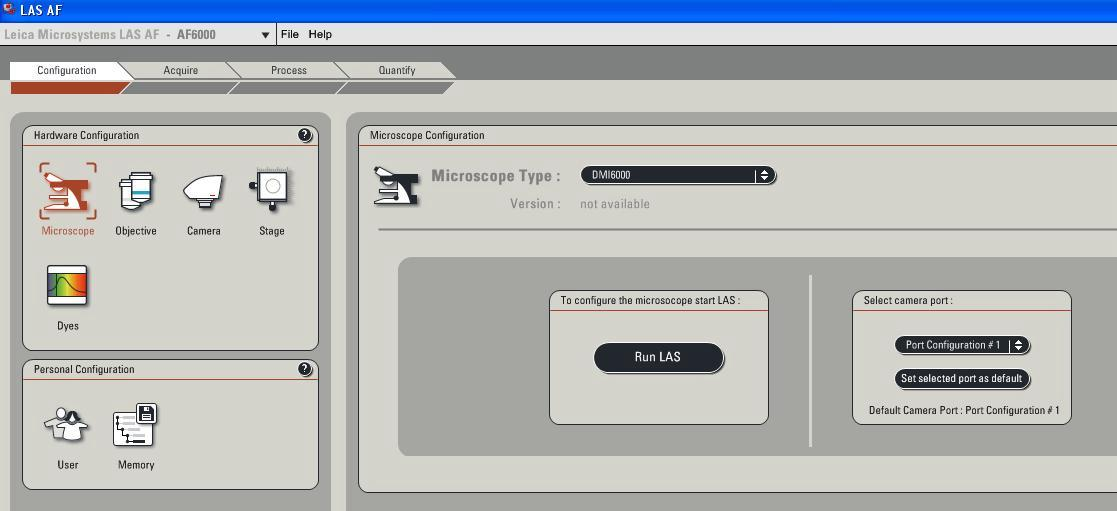This screenshot has width=1117, height=511.
Task: Open the User personal configuration icon
Action: [x=66, y=425]
